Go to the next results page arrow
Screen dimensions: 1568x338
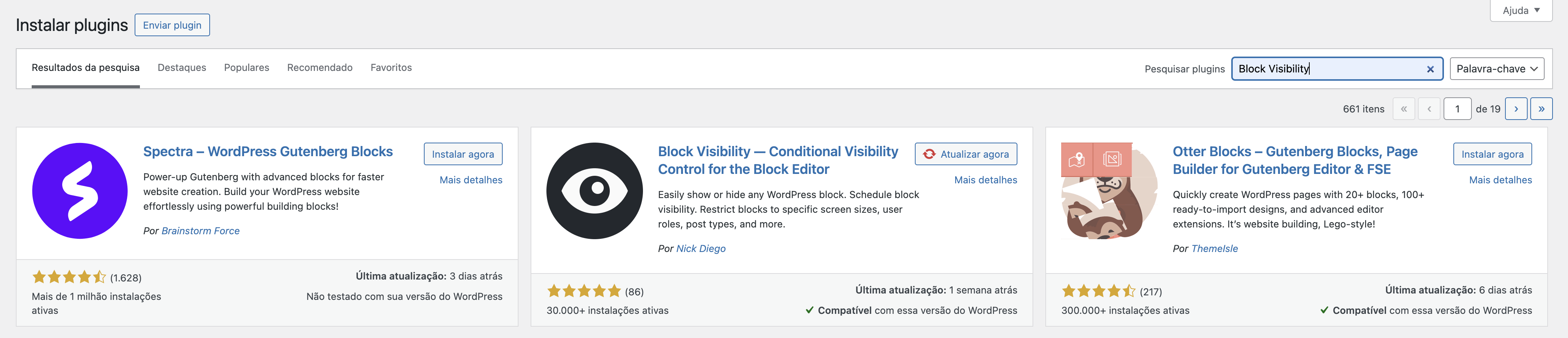coord(1516,109)
